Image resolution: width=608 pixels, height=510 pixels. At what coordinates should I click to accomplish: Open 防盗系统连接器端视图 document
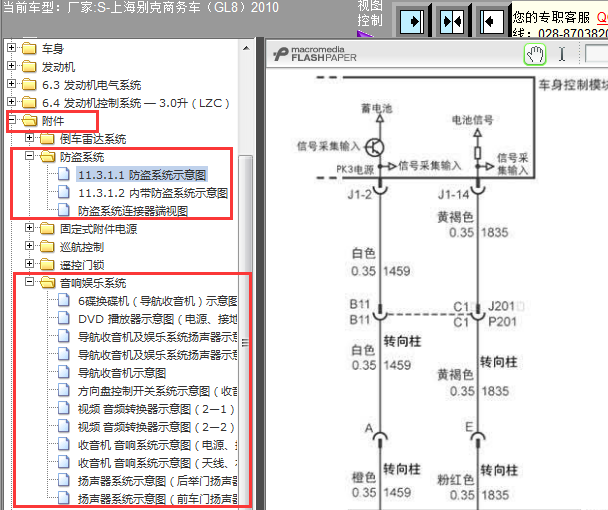click(133, 211)
